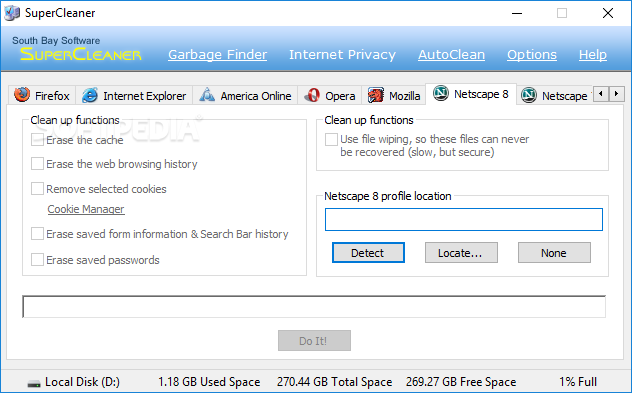Click the 269.27 GB Free Space text
This screenshot has height=393, width=632.
click(x=461, y=382)
